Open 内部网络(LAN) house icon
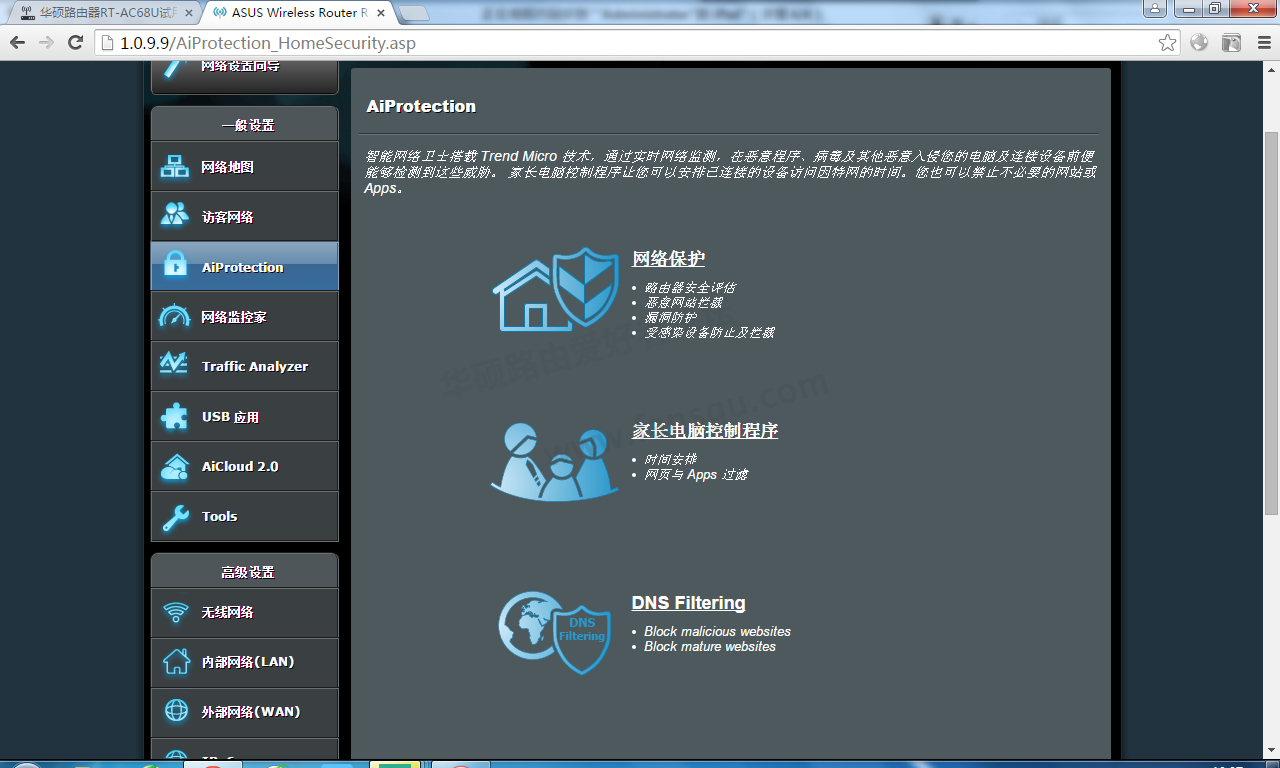 click(x=176, y=662)
